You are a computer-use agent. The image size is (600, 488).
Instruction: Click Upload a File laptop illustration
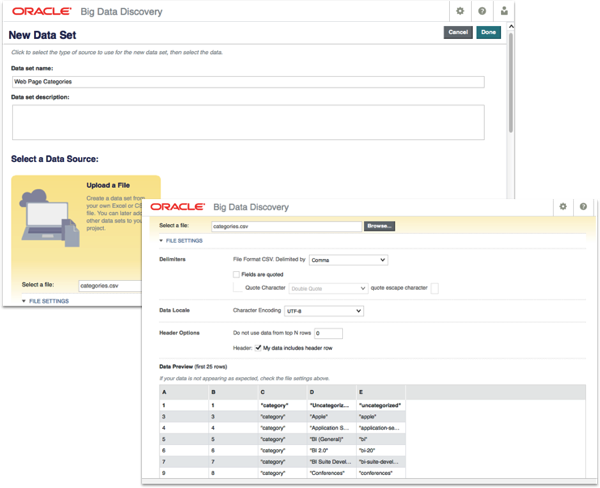(50, 218)
